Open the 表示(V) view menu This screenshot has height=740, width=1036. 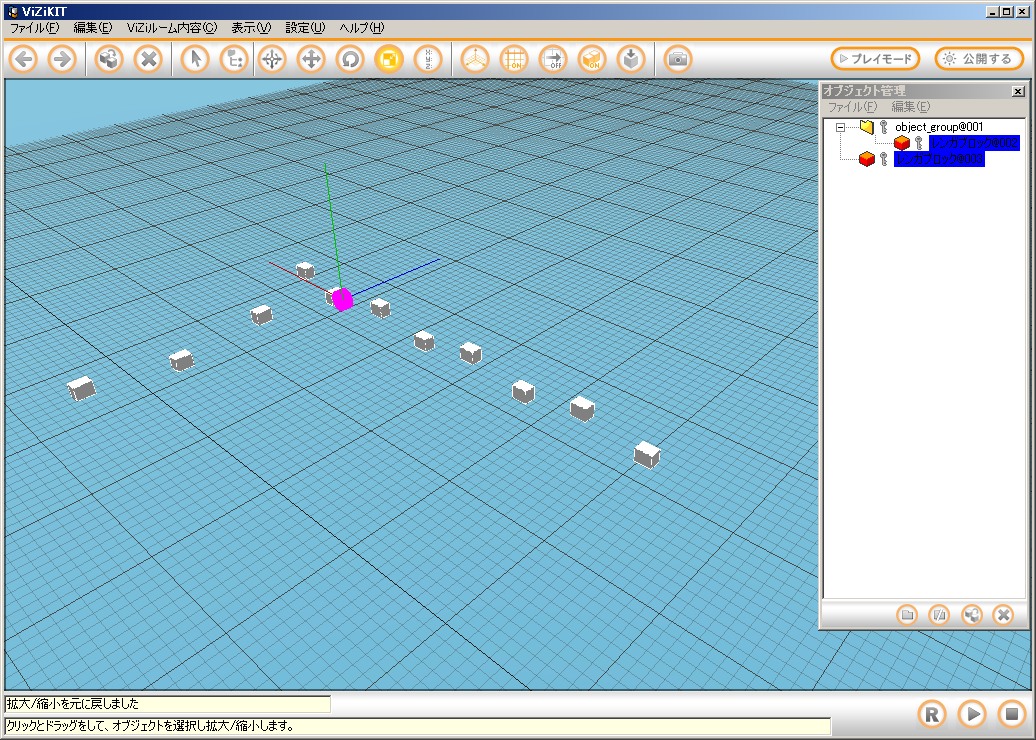[x=250, y=28]
